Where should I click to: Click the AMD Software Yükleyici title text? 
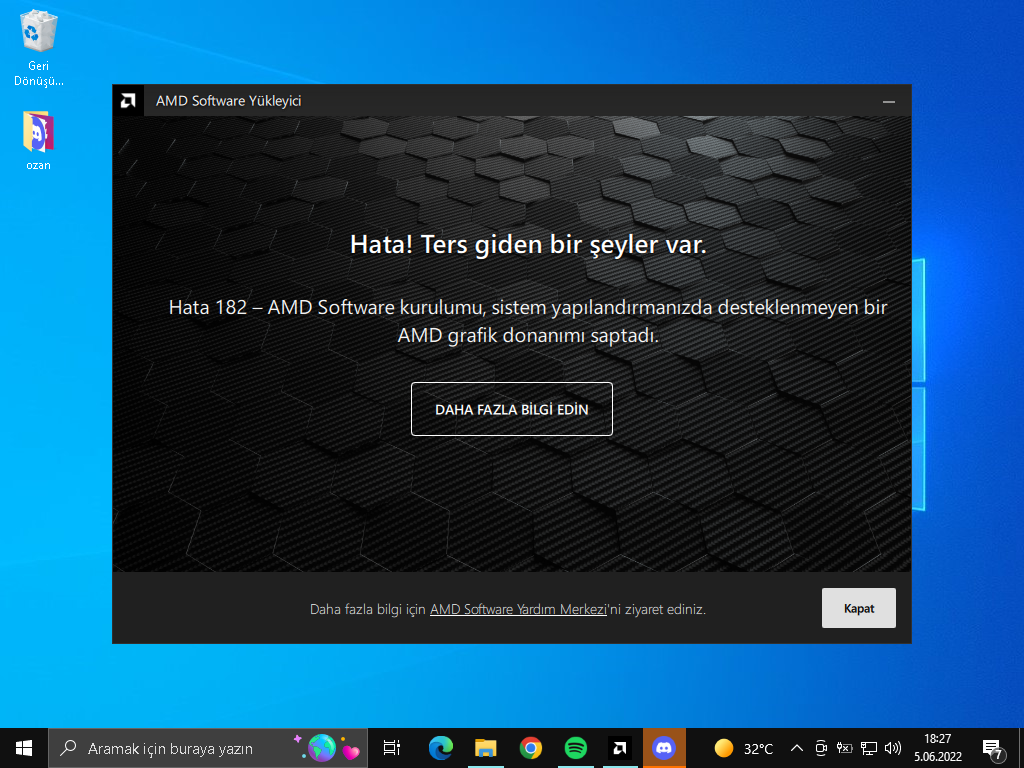(x=229, y=101)
